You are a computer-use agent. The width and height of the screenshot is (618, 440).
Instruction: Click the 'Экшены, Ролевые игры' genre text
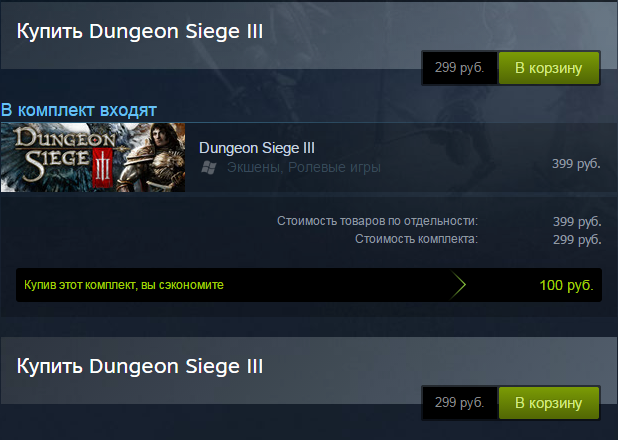(303, 168)
